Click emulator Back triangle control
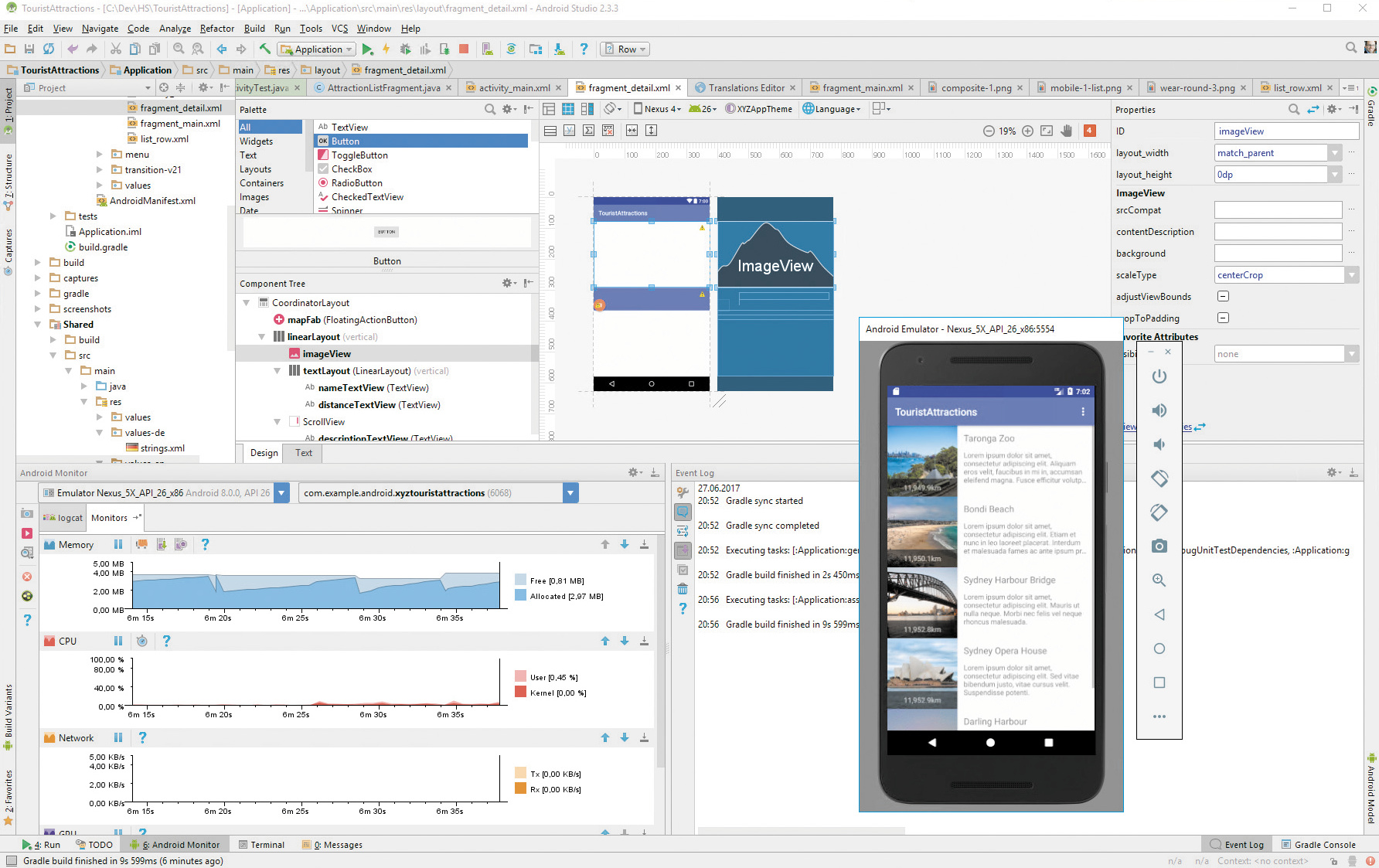 click(x=1159, y=614)
